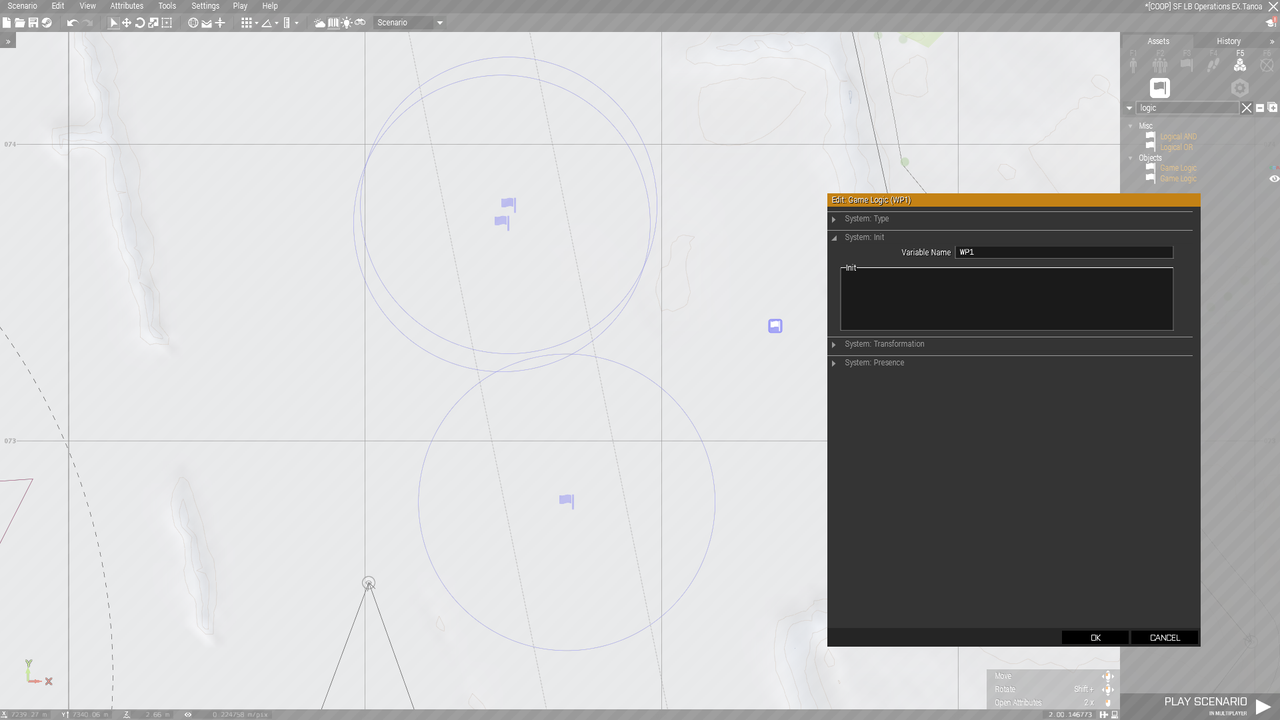The image size is (1280, 720).
Task: Toggle the weather preview cloud icon
Action: [320, 23]
